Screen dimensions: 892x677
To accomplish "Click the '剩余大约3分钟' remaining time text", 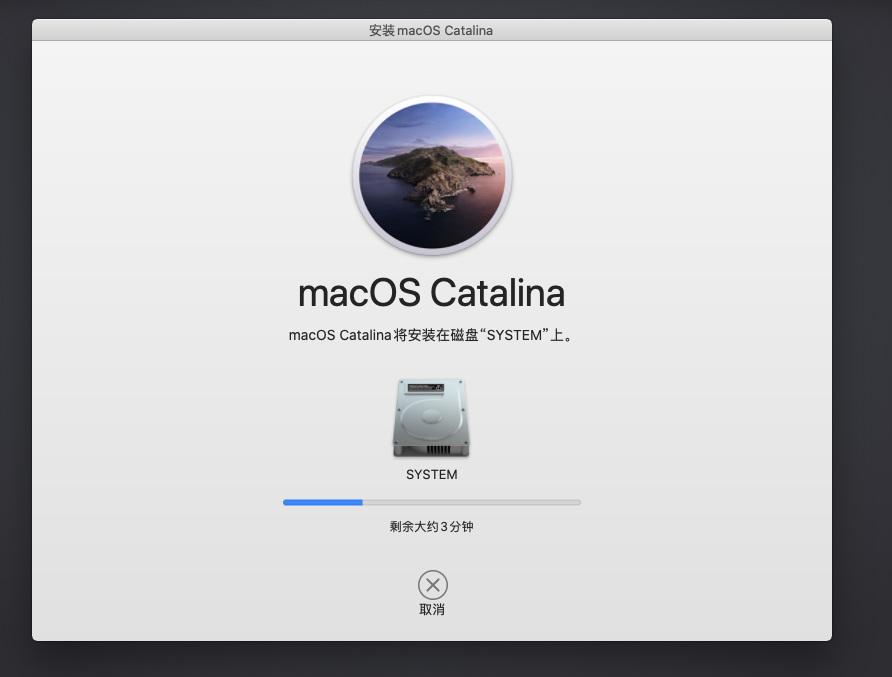I will pos(432,527).
